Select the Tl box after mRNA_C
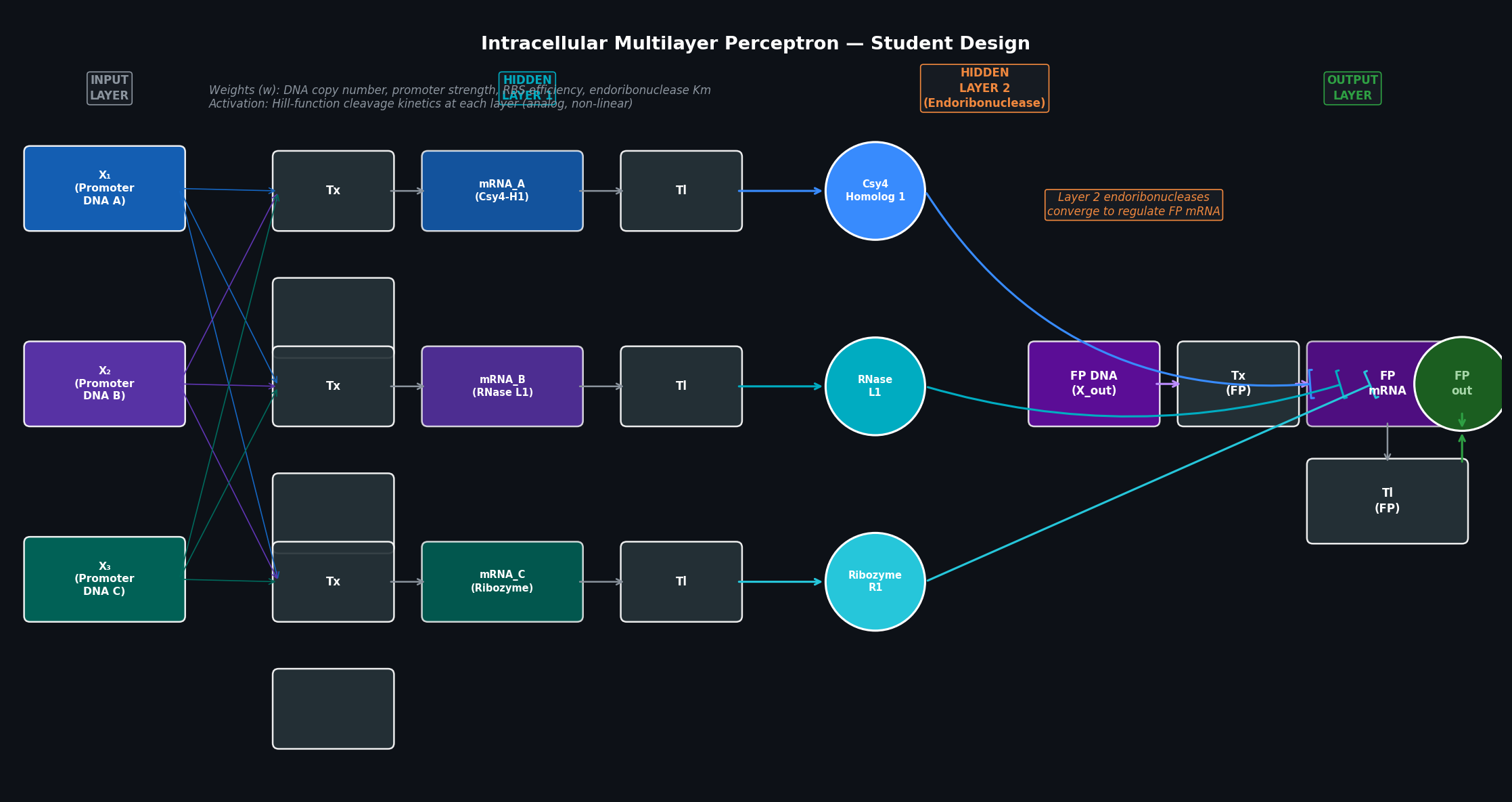The image size is (1512, 802). coord(681,581)
